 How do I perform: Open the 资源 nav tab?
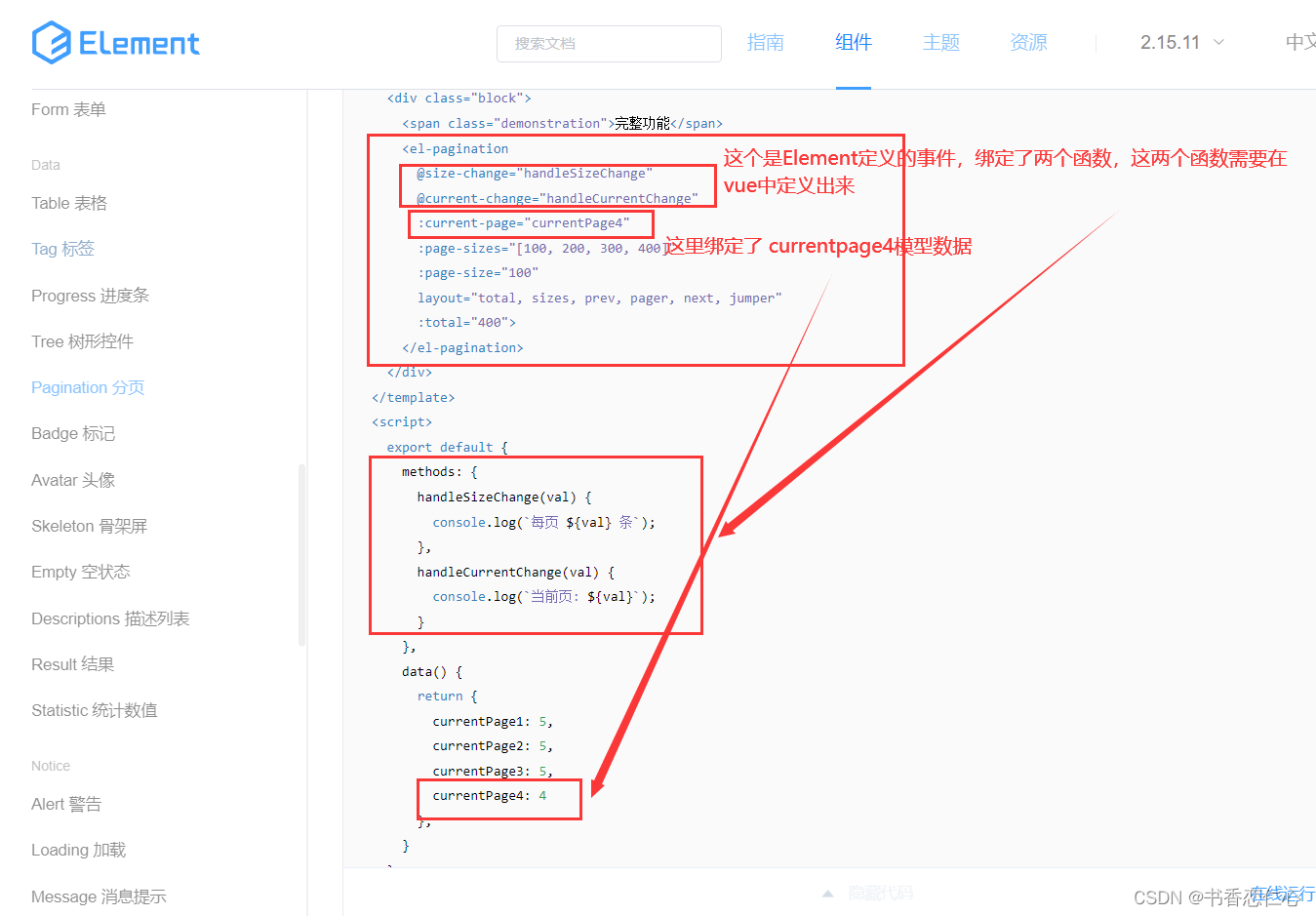[1029, 42]
